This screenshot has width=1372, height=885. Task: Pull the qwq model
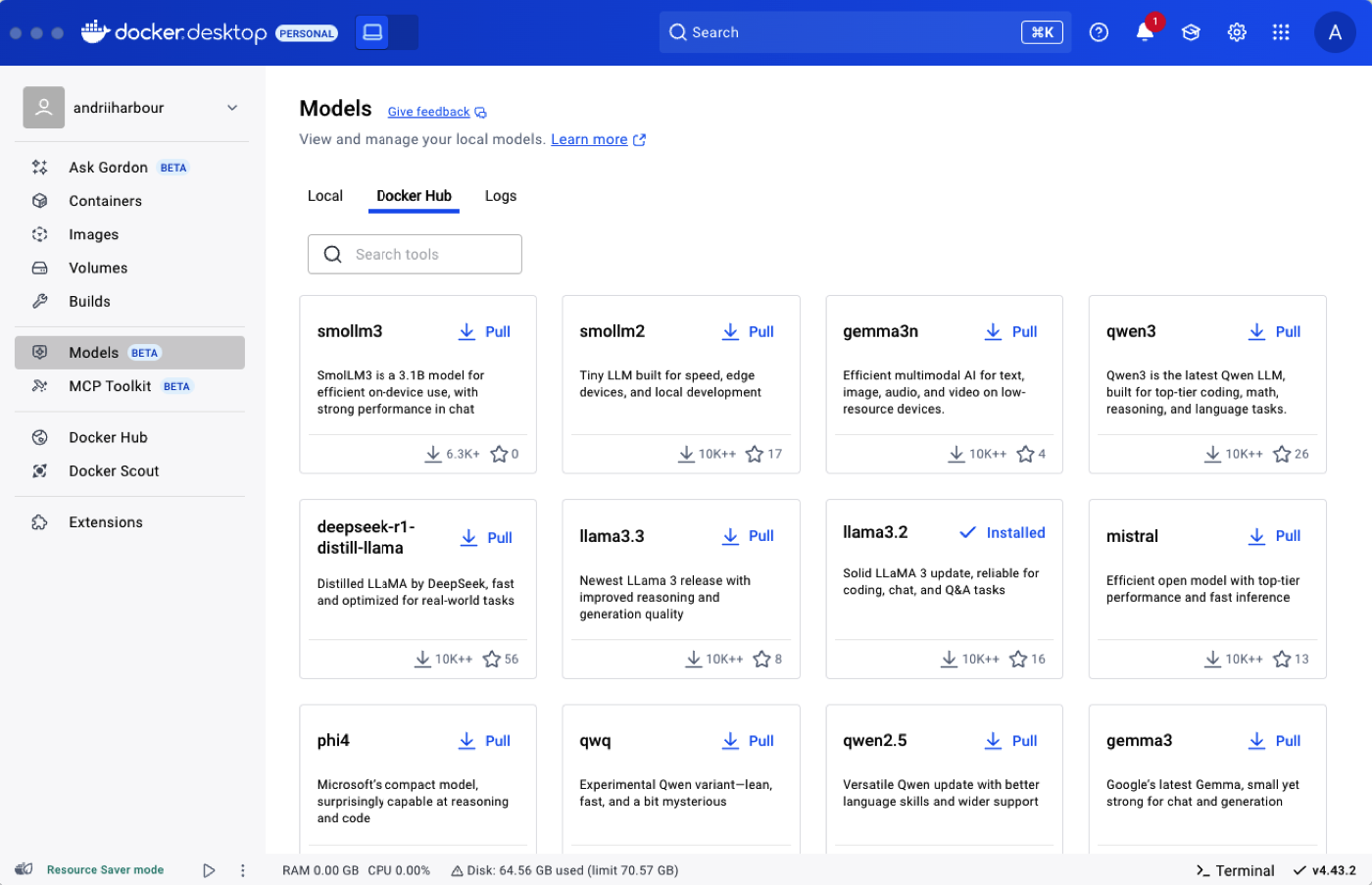coord(749,741)
